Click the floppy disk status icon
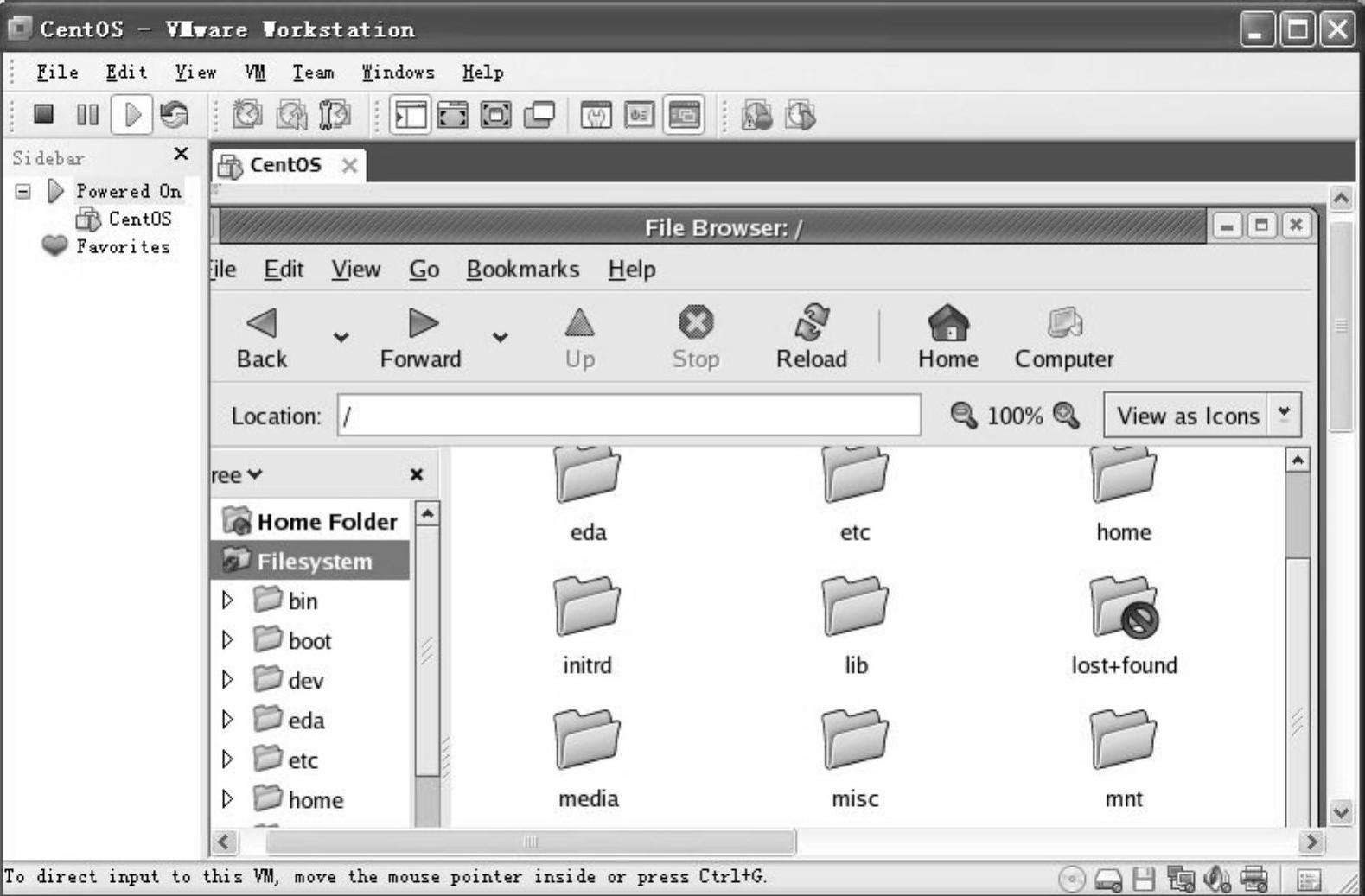Viewport: 1365px width, 896px height. tap(1145, 880)
